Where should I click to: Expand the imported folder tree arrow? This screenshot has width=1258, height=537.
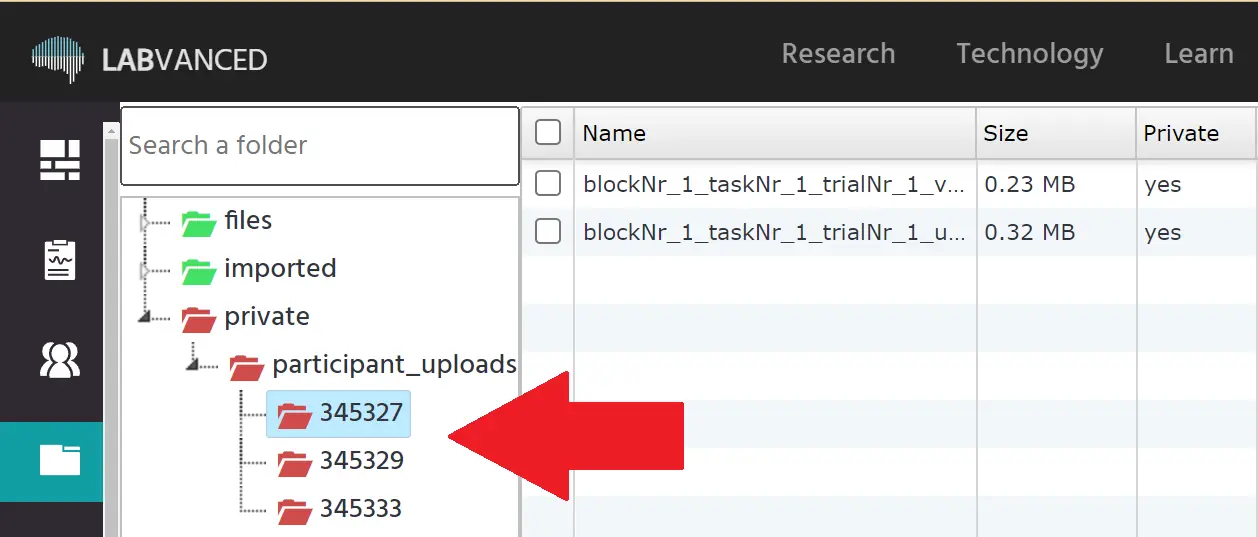point(145,270)
